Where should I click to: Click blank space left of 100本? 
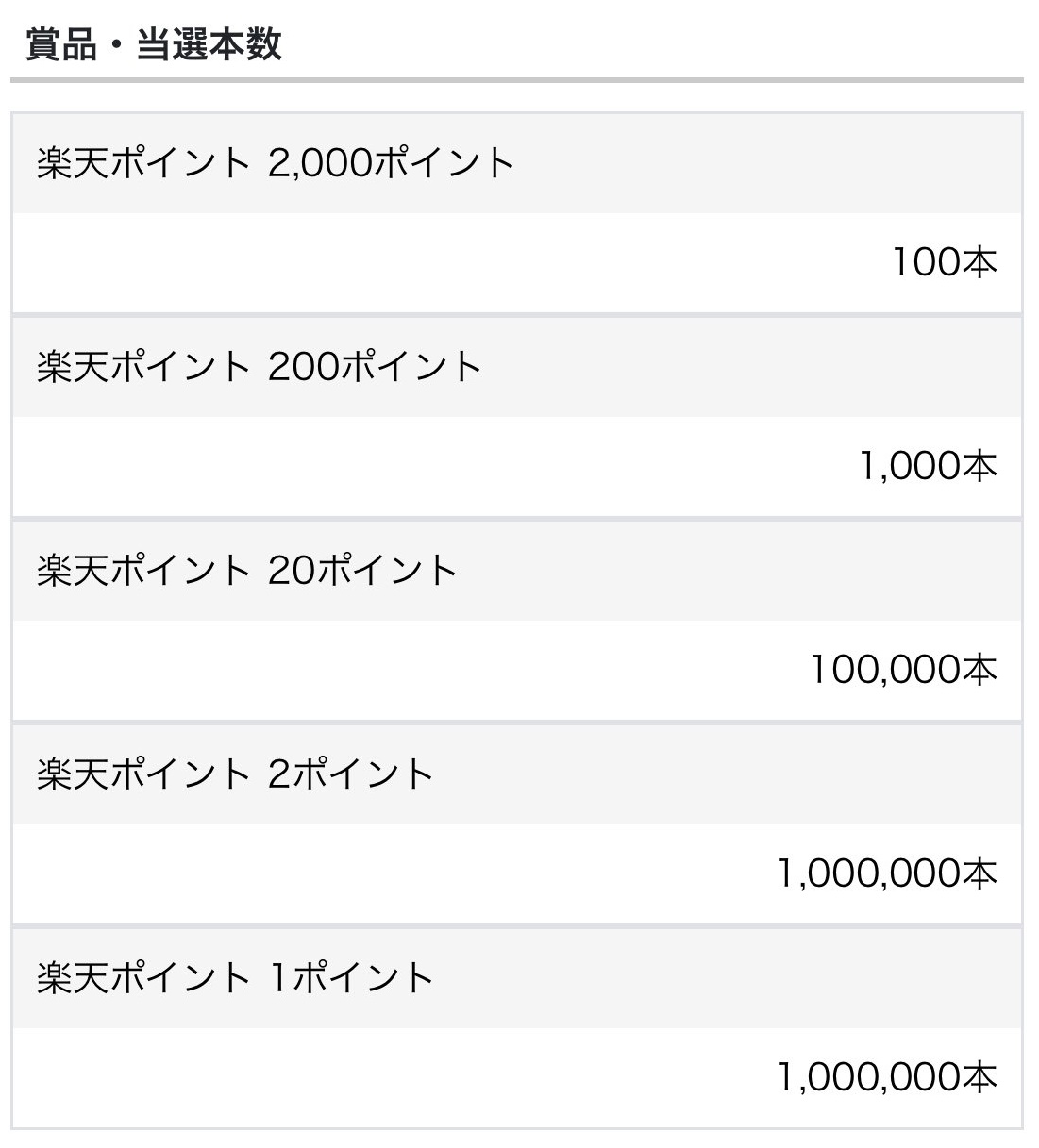[x=425, y=262]
